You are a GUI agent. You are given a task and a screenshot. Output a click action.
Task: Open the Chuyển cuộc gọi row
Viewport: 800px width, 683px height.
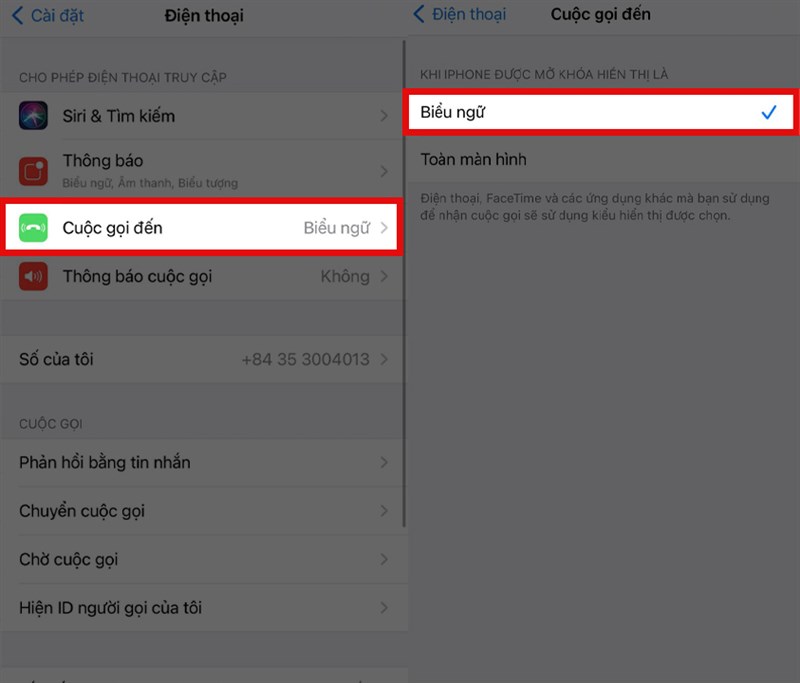click(204, 511)
